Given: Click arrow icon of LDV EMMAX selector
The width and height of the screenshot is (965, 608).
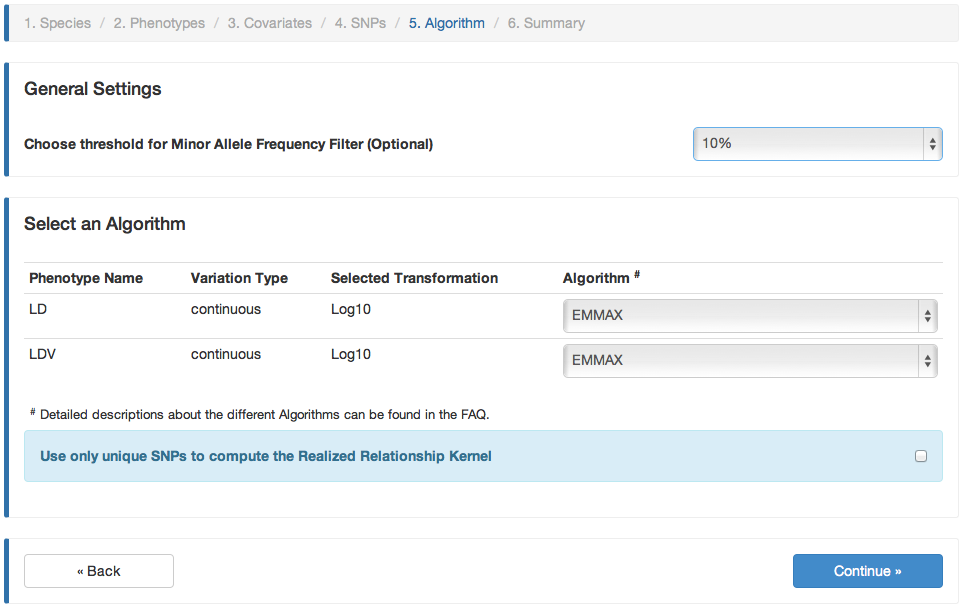Looking at the screenshot, I should tap(927, 361).
